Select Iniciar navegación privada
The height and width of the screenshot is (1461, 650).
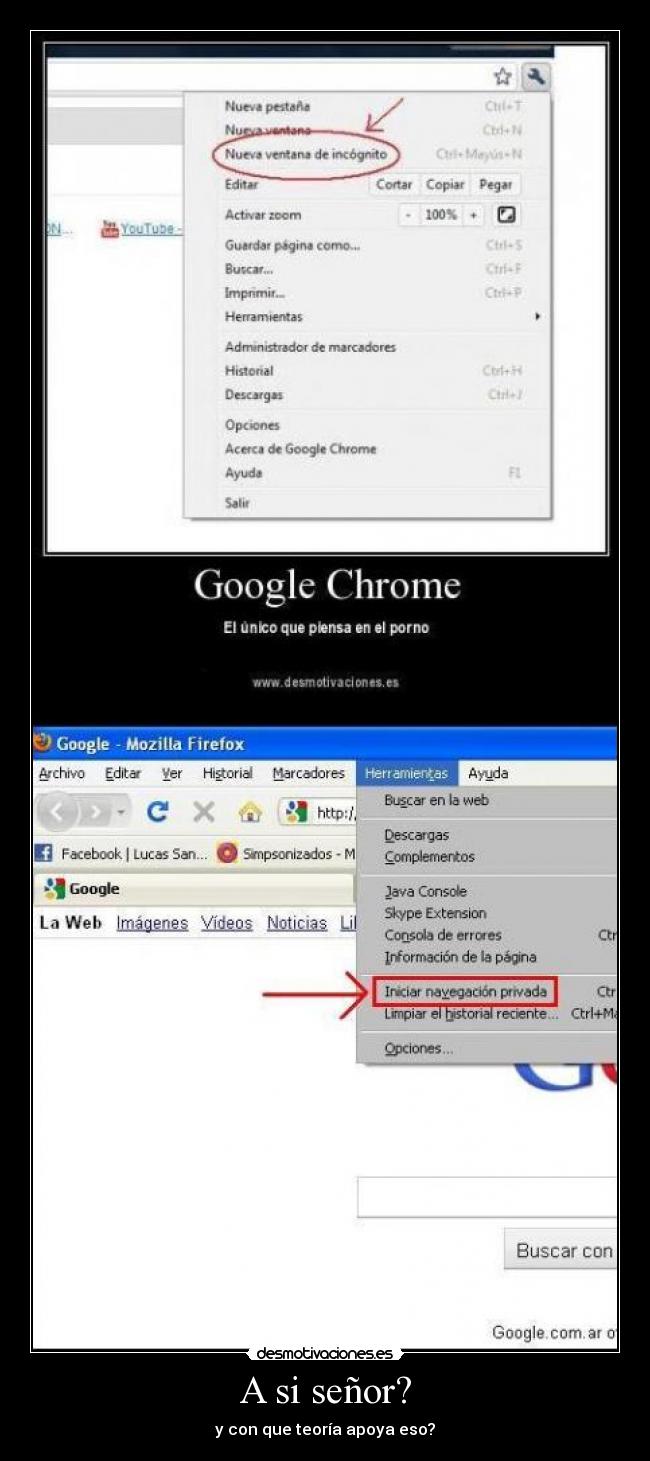pos(466,992)
